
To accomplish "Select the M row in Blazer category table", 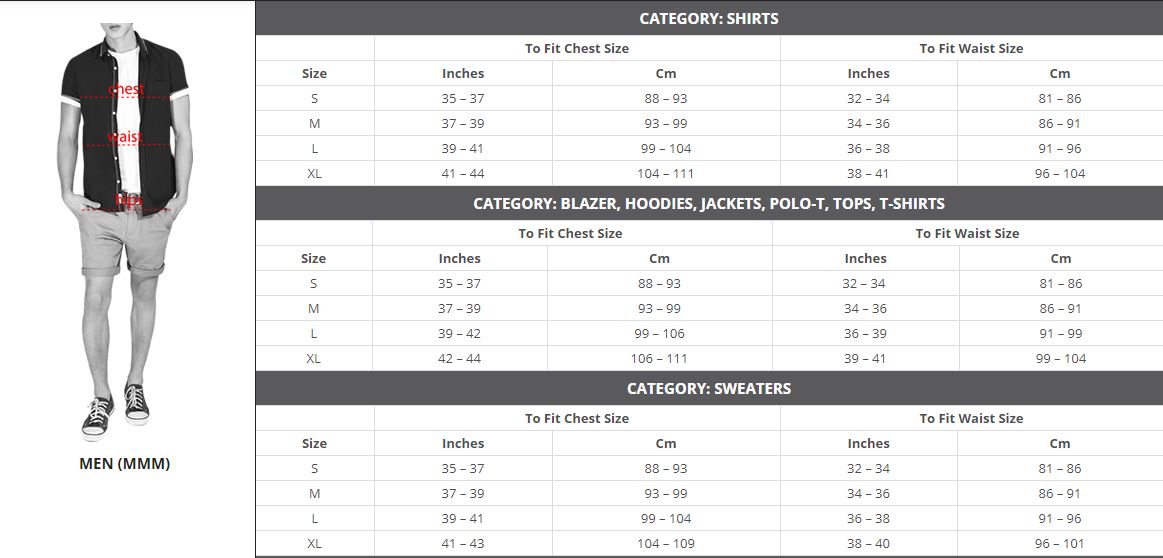I will (709, 309).
